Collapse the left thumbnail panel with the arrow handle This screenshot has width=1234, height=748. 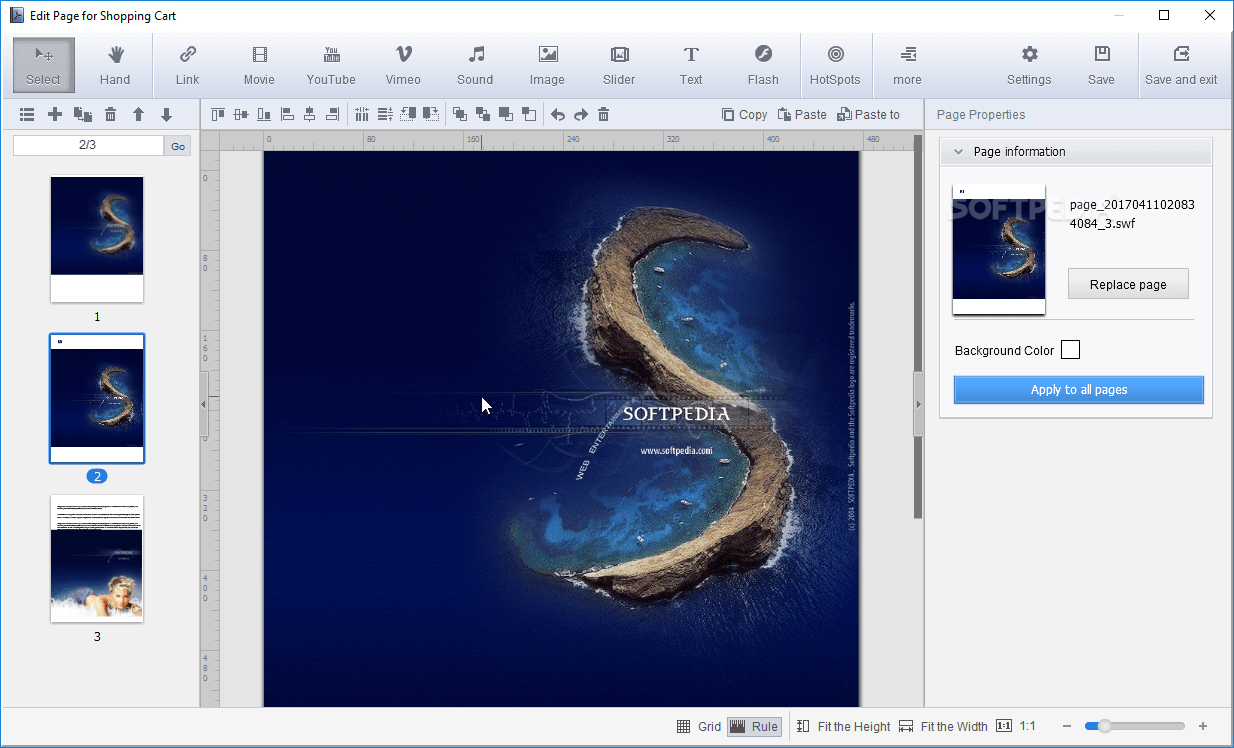pos(204,404)
